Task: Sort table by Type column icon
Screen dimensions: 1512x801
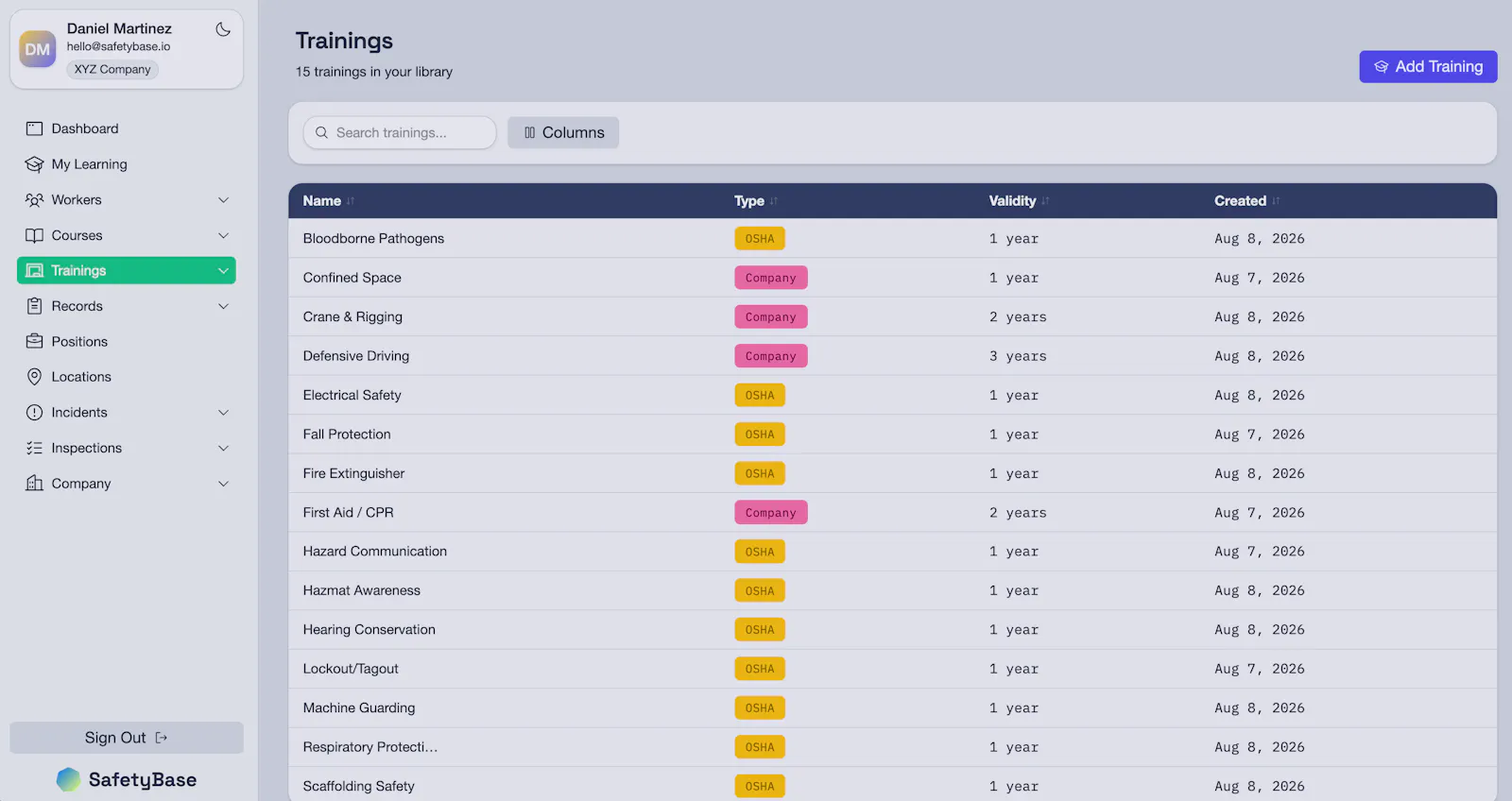Action: 774,201
